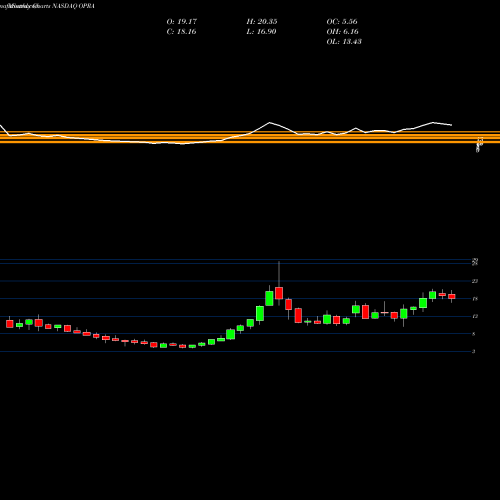The image size is (500, 500).
Task: Click the NASDAQ OPRA chart title
Action: [x=73, y=6]
